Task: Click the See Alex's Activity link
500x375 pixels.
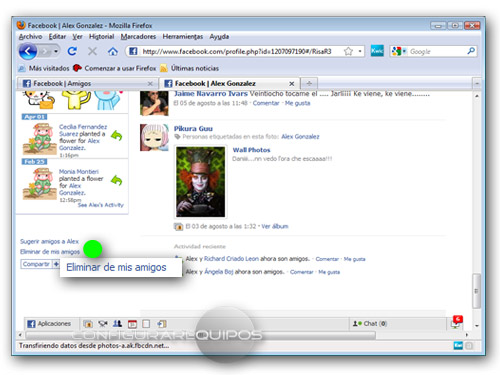Action: click(x=100, y=205)
